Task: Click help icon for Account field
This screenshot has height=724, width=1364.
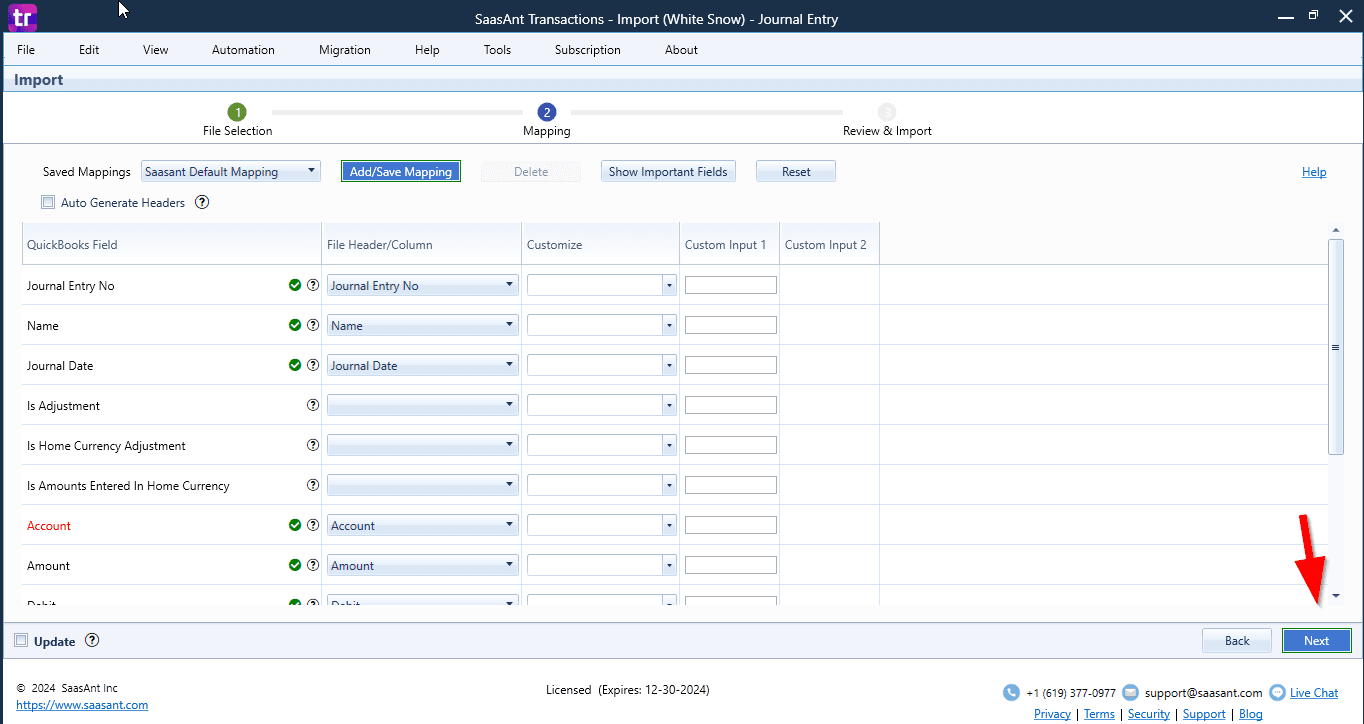Action: point(313,525)
